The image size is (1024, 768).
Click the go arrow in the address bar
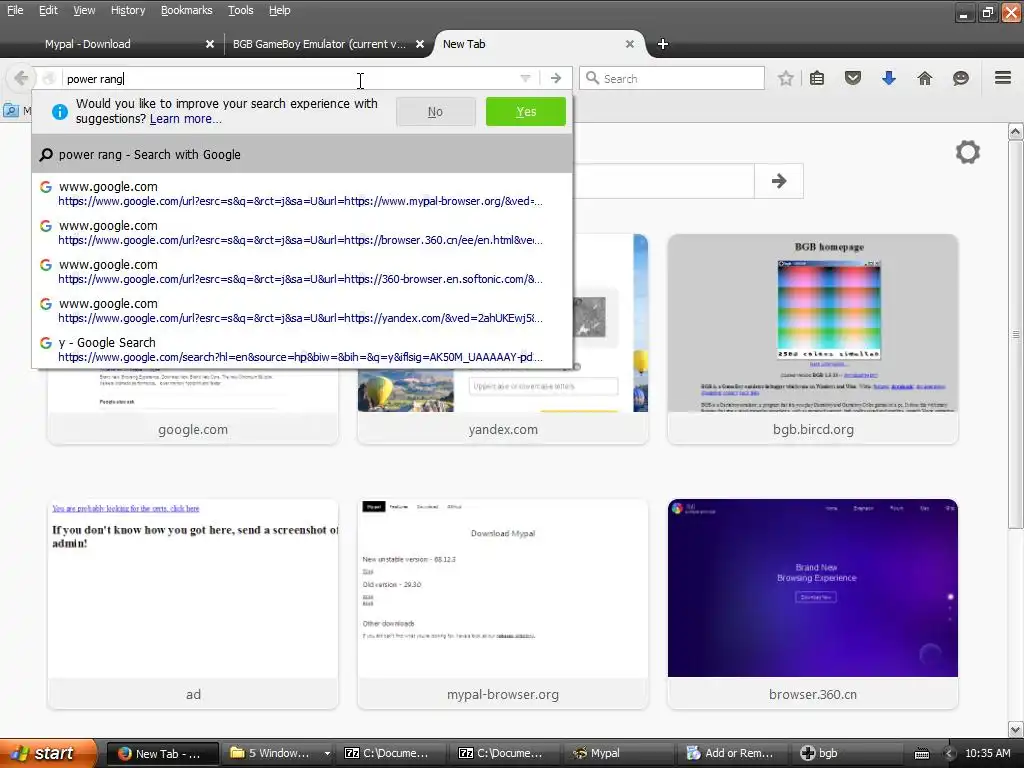click(x=556, y=78)
